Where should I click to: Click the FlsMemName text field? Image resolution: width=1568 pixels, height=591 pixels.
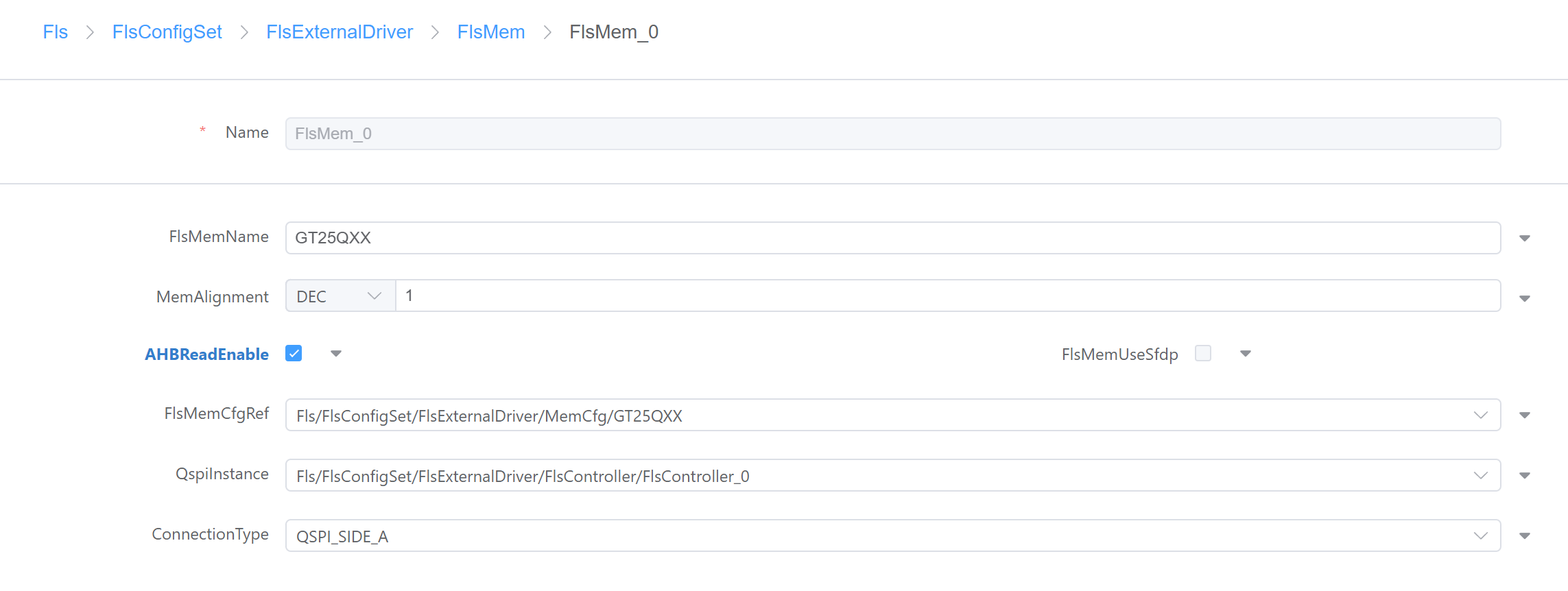892,238
